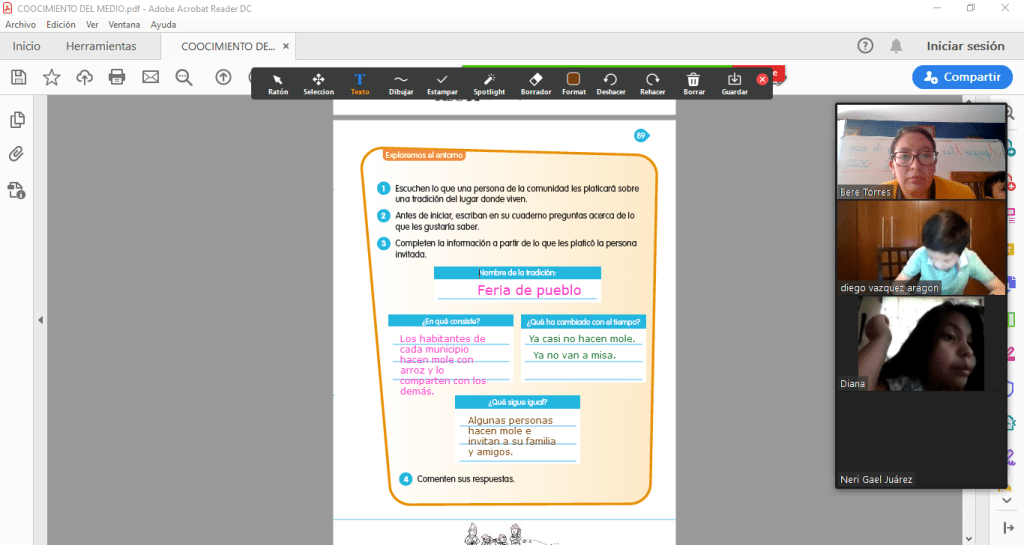Click the print icon in Acrobat toolbar
This screenshot has width=1024, height=545.
[117, 77]
